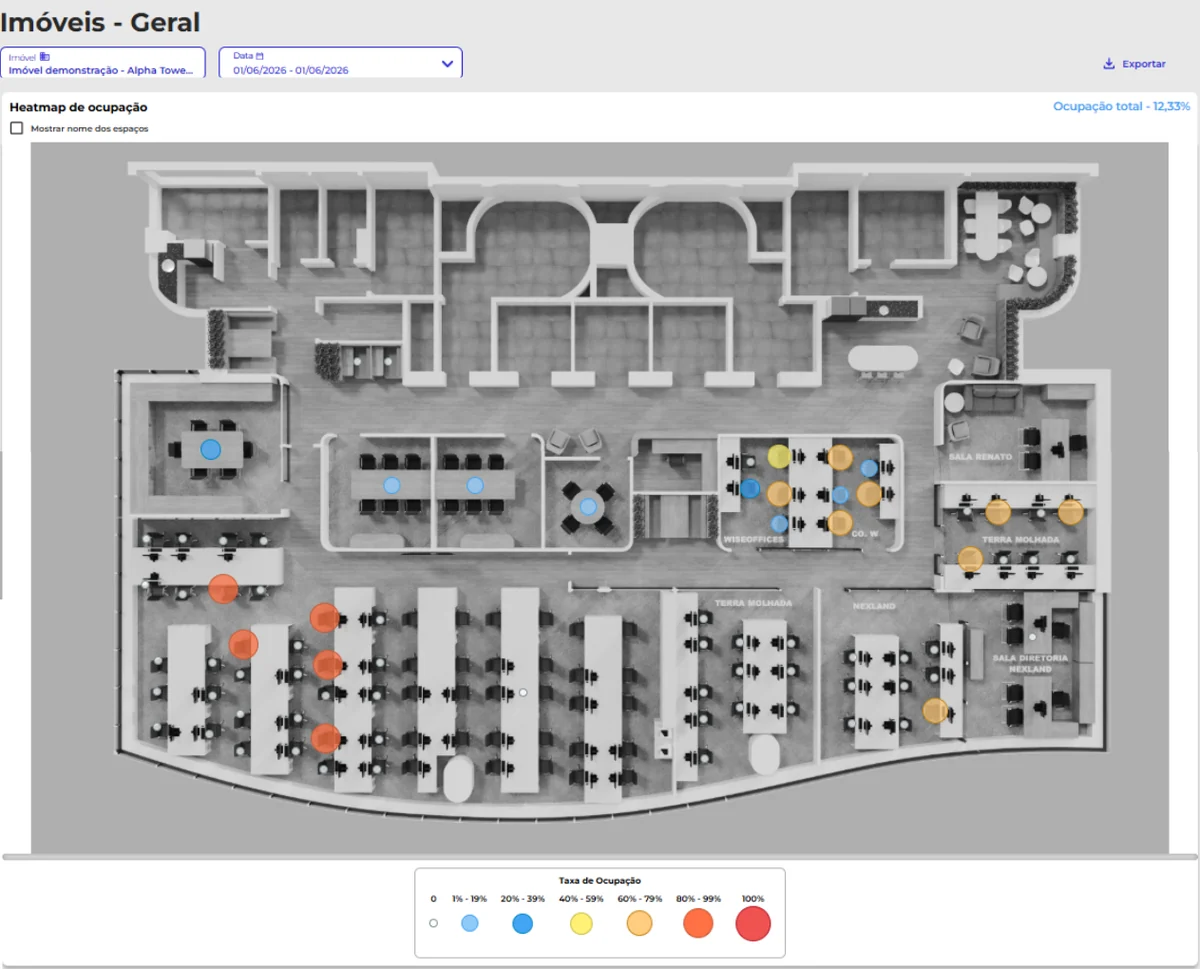Click the 1% - 19% legend swatch
This screenshot has height=969, width=1200.
pyautogui.click(x=469, y=924)
